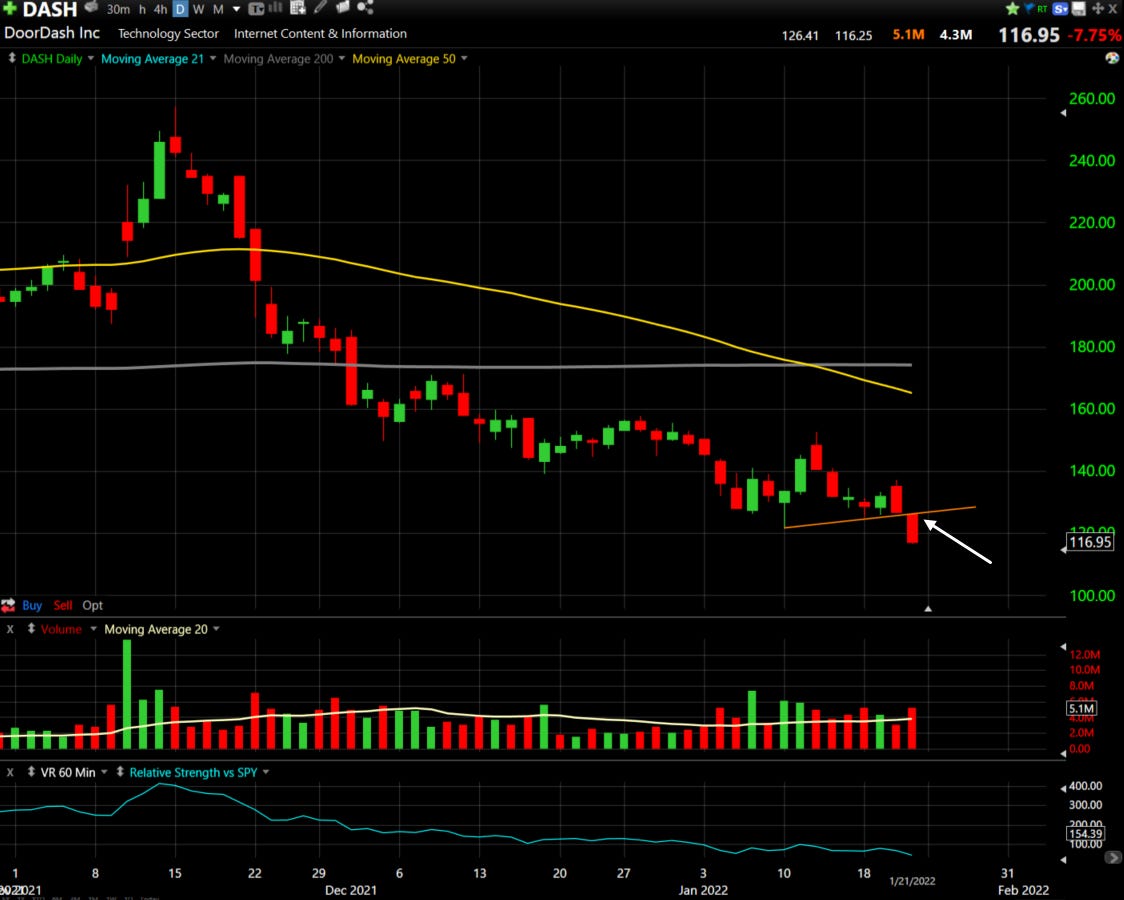Click the 1/21/2022 date marker
The height and width of the screenshot is (900, 1124).
pyautogui.click(x=913, y=881)
